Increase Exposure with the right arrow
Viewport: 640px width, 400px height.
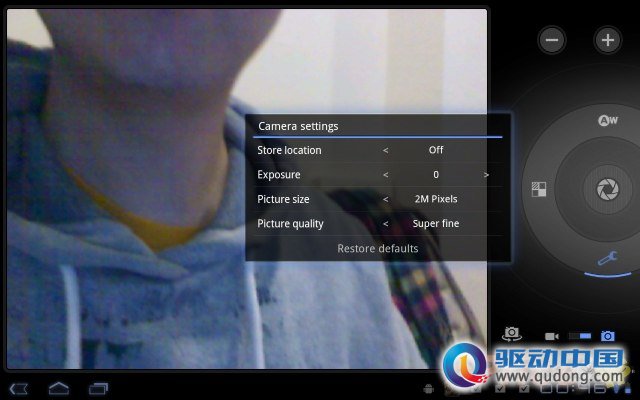tap(486, 175)
